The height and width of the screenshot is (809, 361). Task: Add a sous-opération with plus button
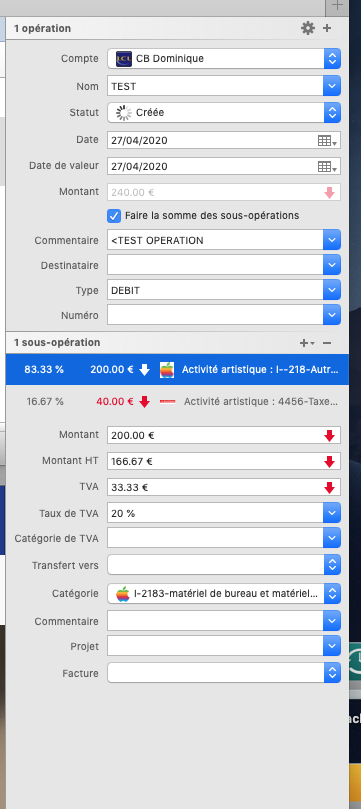[x=307, y=343]
